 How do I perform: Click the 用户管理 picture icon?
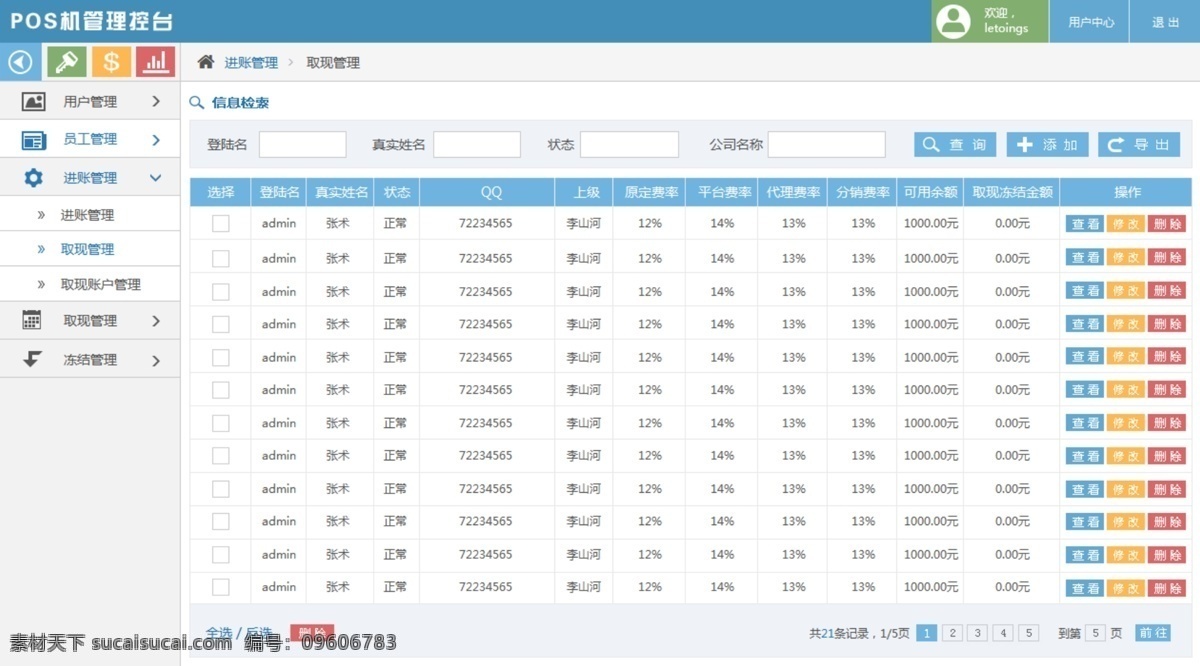pyautogui.click(x=33, y=101)
